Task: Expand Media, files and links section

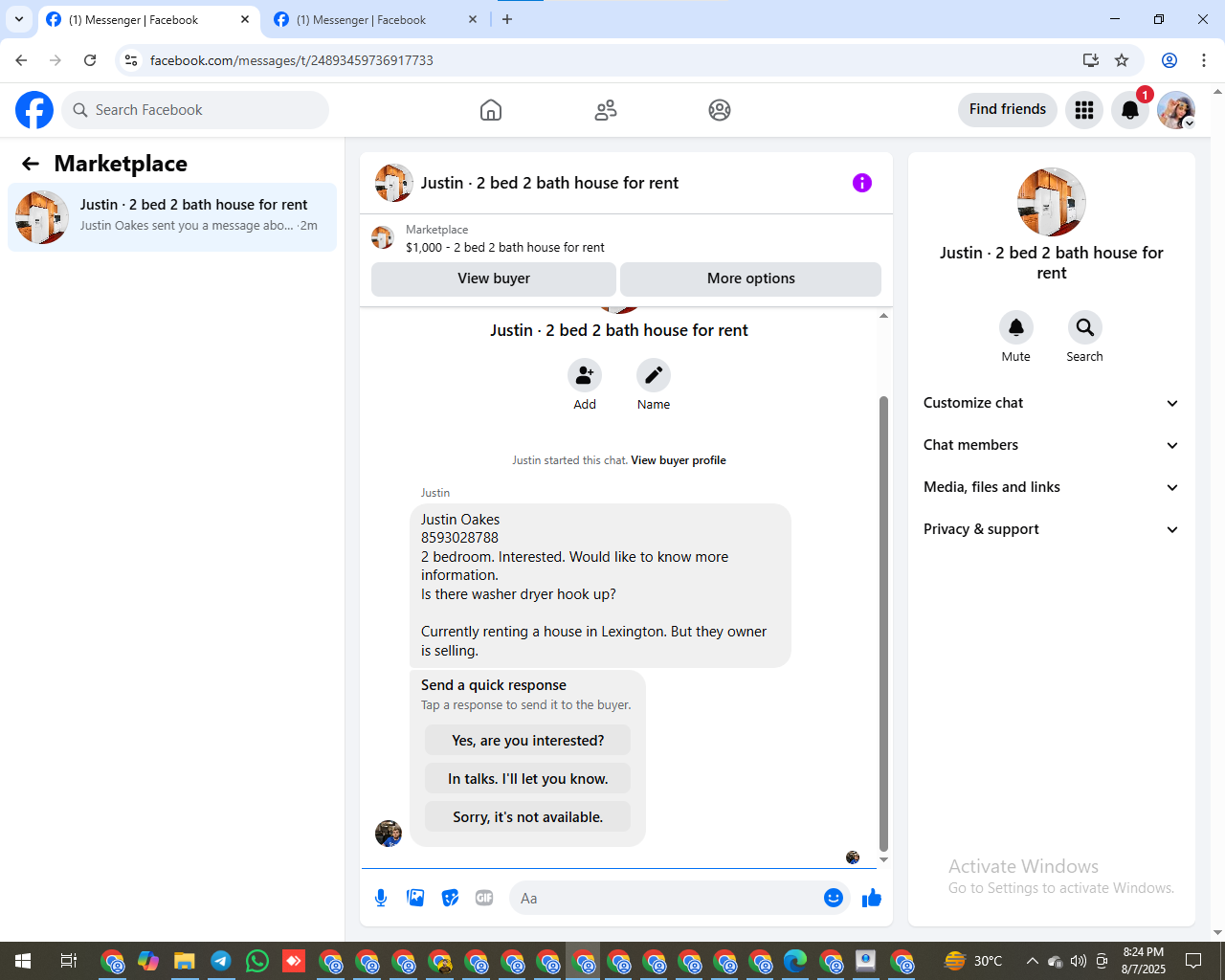Action: [1051, 487]
